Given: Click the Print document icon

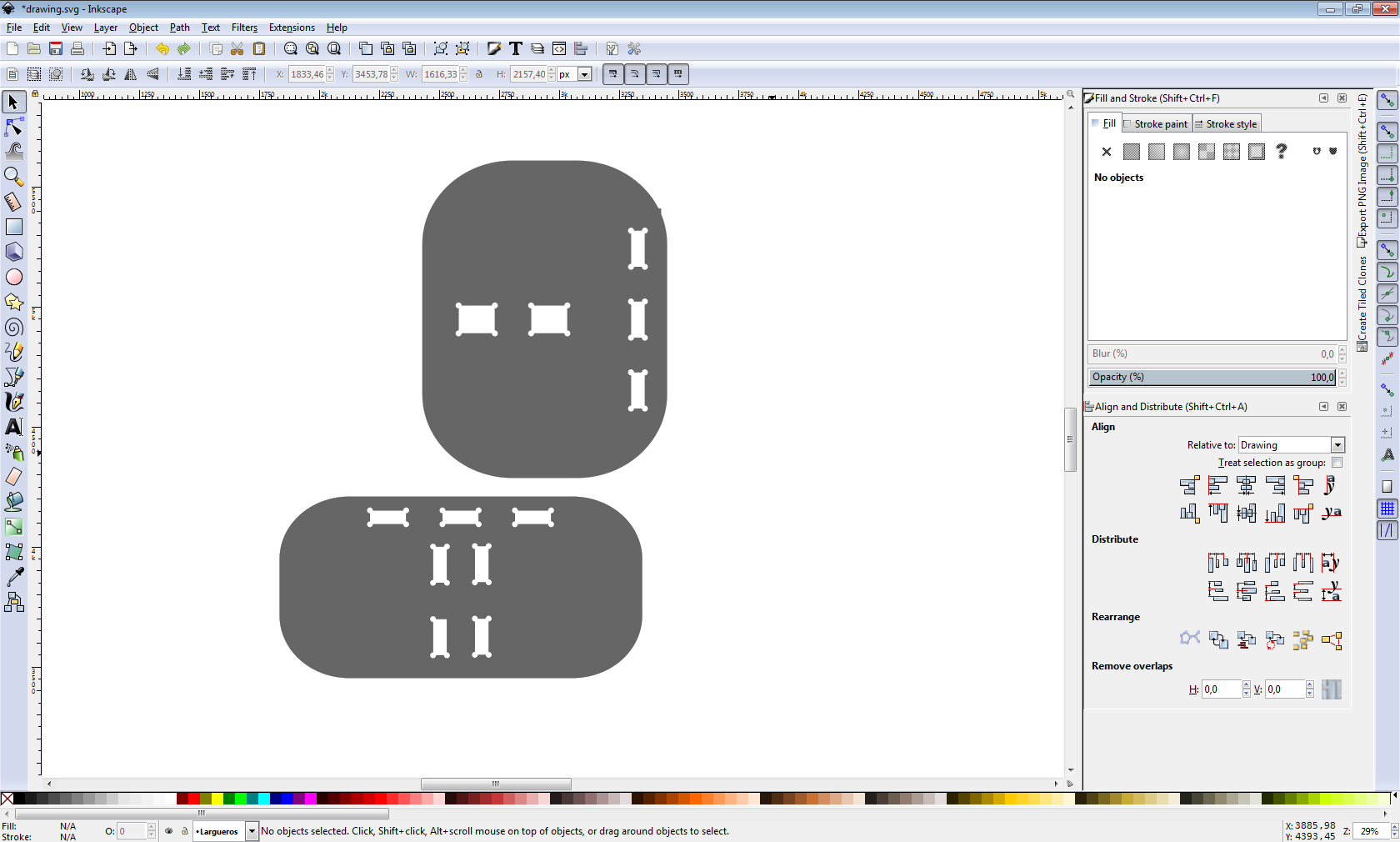Looking at the screenshot, I should [x=77, y=49].
